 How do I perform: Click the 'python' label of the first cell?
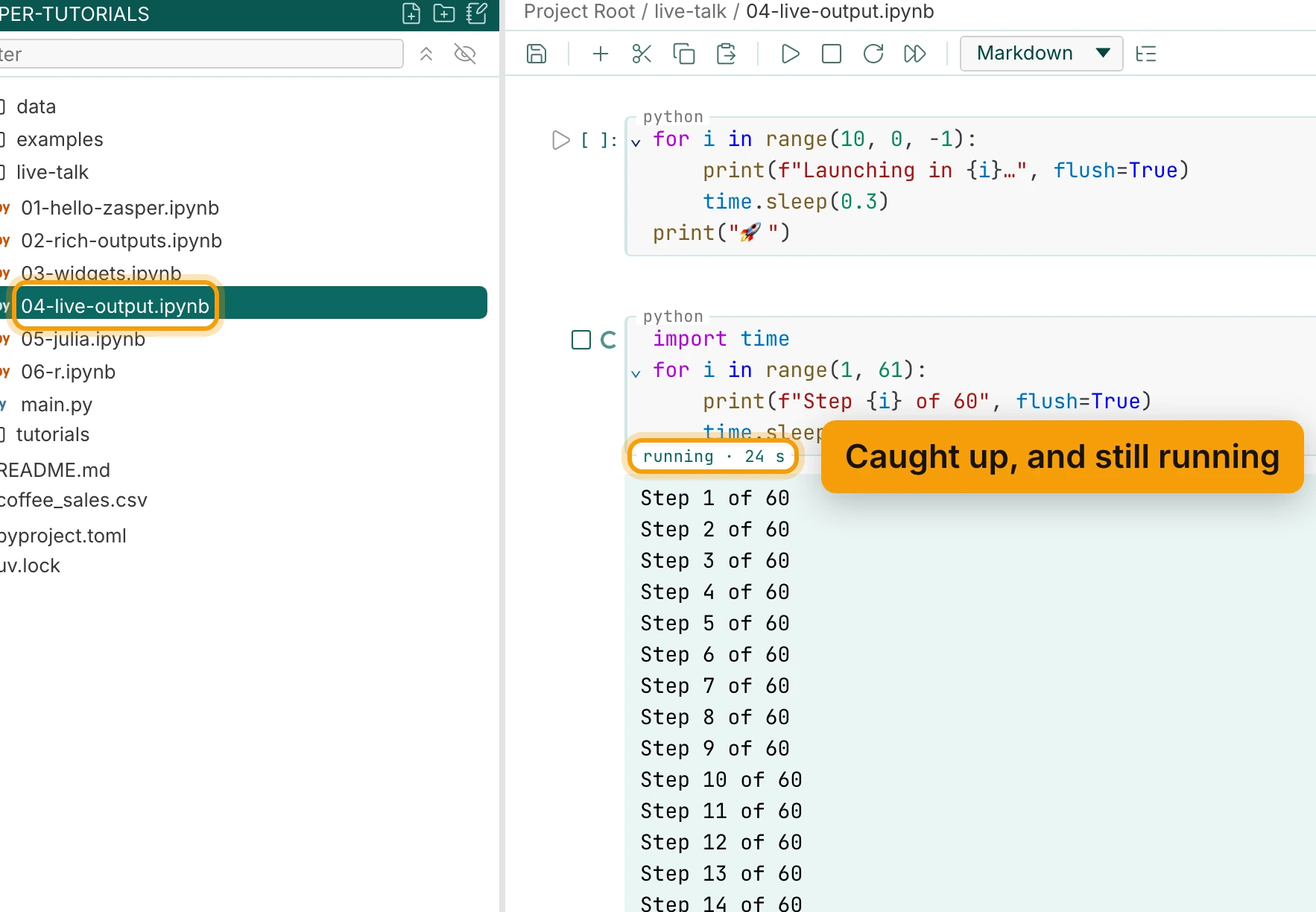[x=673, y=117]
